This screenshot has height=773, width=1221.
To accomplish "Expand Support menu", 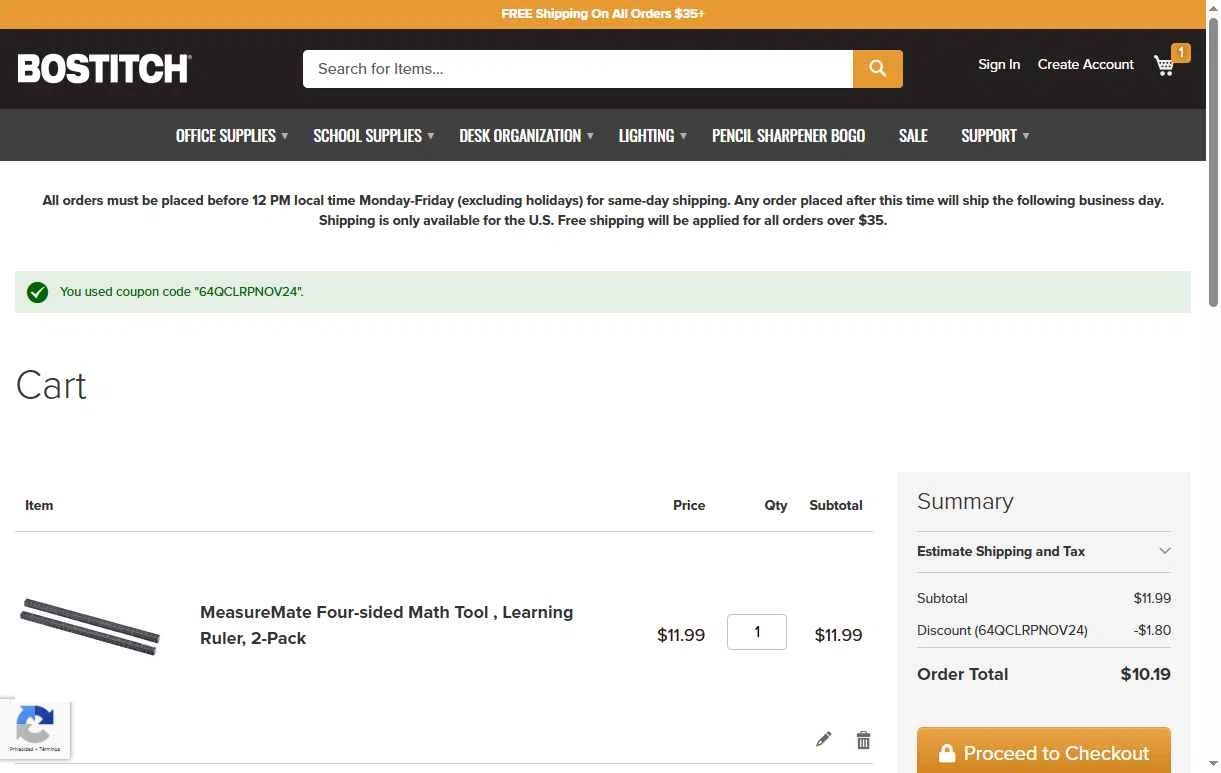I will pos(995,135).
